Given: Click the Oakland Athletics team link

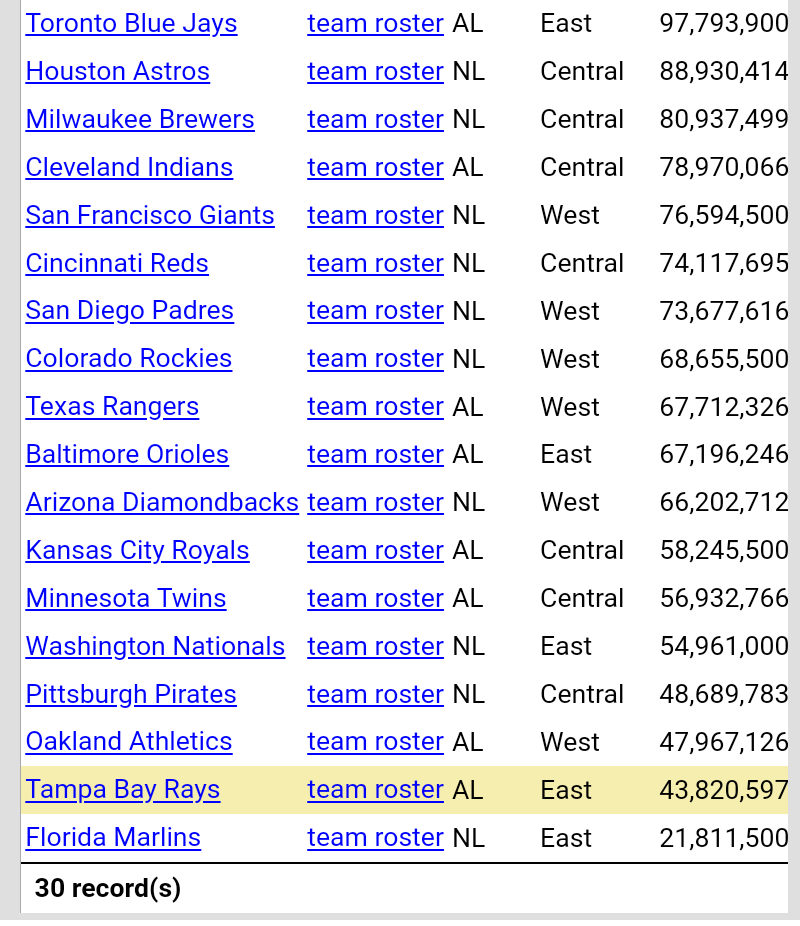Looking at the screenshot, I should click(129, 741).
